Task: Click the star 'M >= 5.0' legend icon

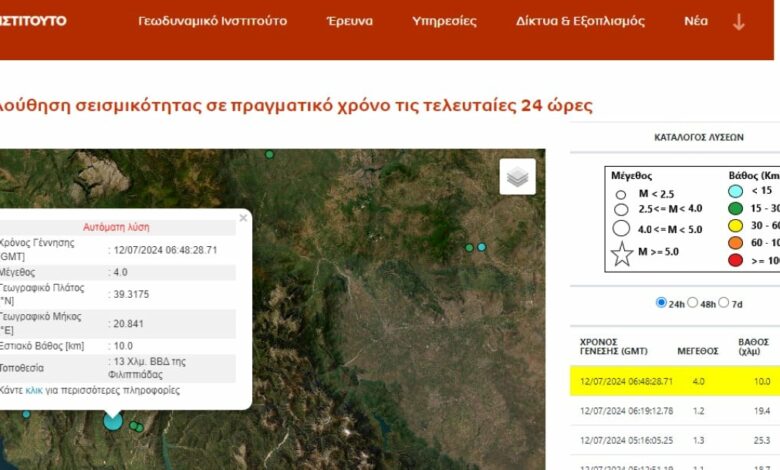Action: (622, 254)
